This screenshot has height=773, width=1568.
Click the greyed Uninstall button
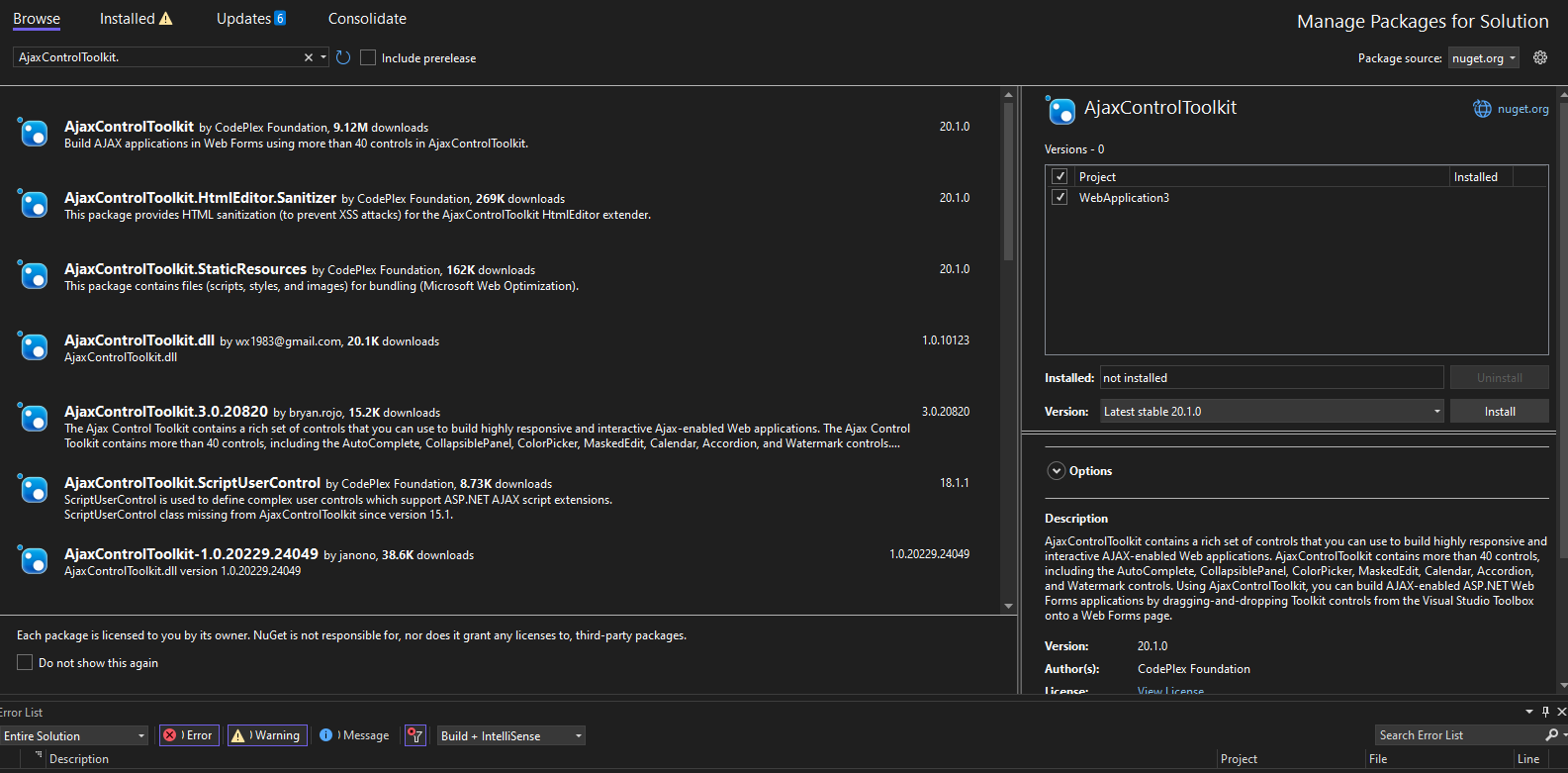coord(1499,377)
